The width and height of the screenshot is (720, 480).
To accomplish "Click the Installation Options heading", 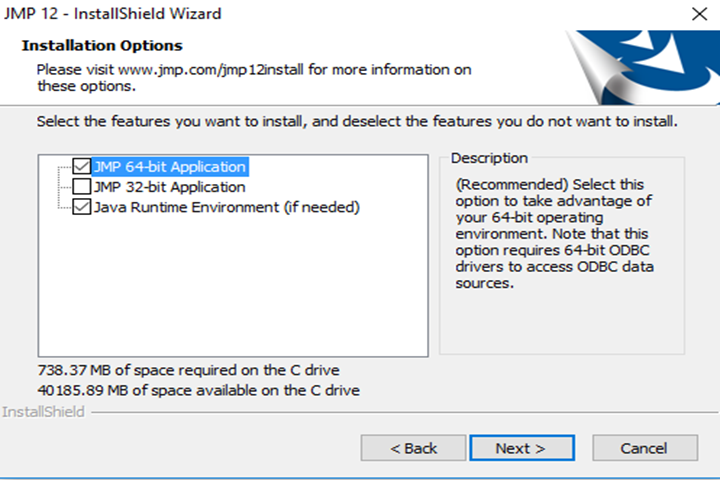I will 102,45.
